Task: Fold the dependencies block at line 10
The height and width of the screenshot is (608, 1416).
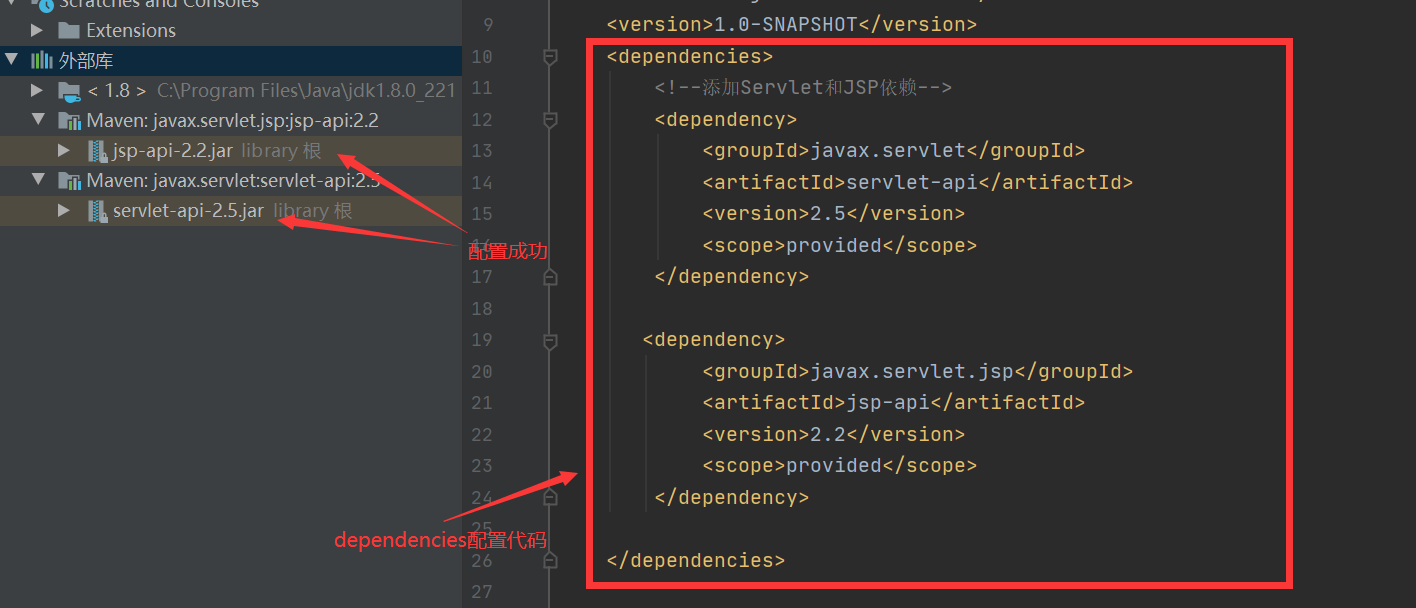Action: pyautogui.click(x=549, y=56)
